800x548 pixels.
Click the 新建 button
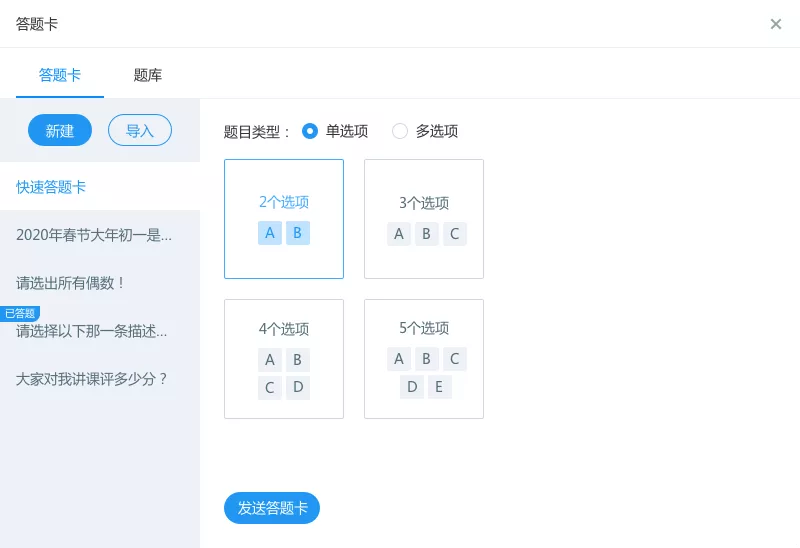click(60, 131)
